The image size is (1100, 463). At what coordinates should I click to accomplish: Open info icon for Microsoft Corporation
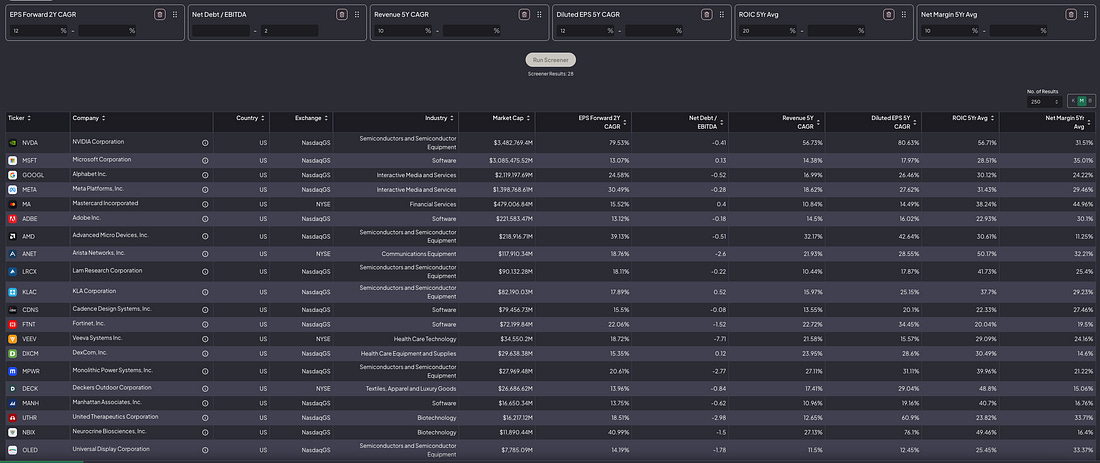(x=205, y=161)
